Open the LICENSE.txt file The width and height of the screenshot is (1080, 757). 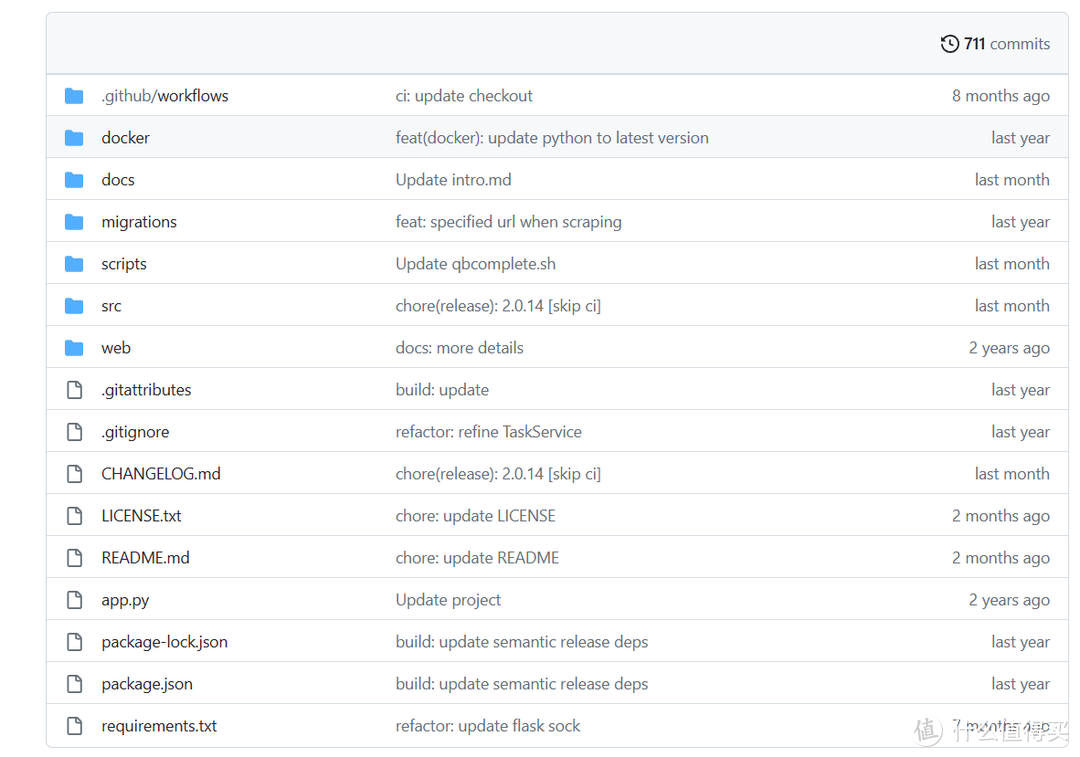141,516
